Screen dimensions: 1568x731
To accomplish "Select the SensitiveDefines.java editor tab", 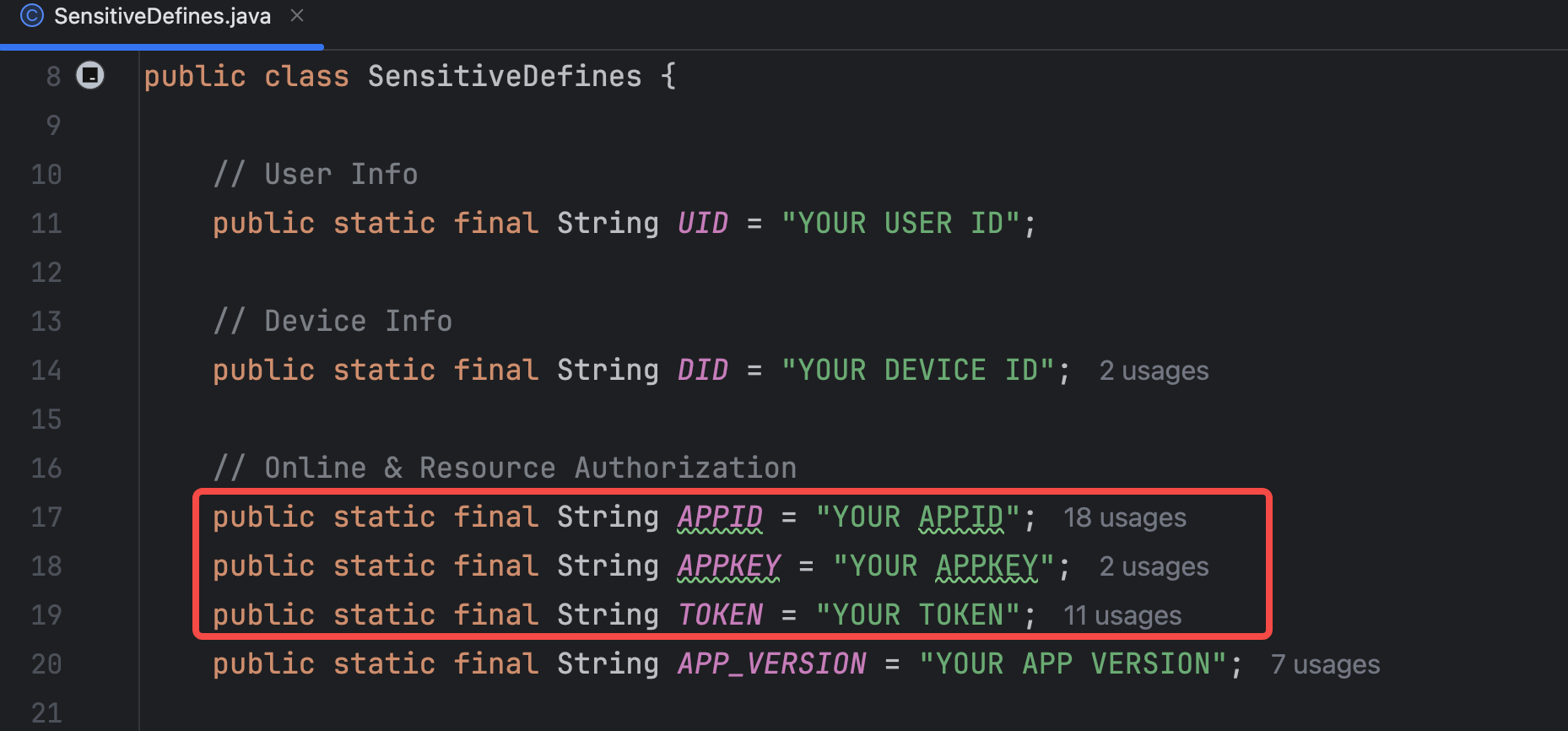I will [x=162, y=16].
